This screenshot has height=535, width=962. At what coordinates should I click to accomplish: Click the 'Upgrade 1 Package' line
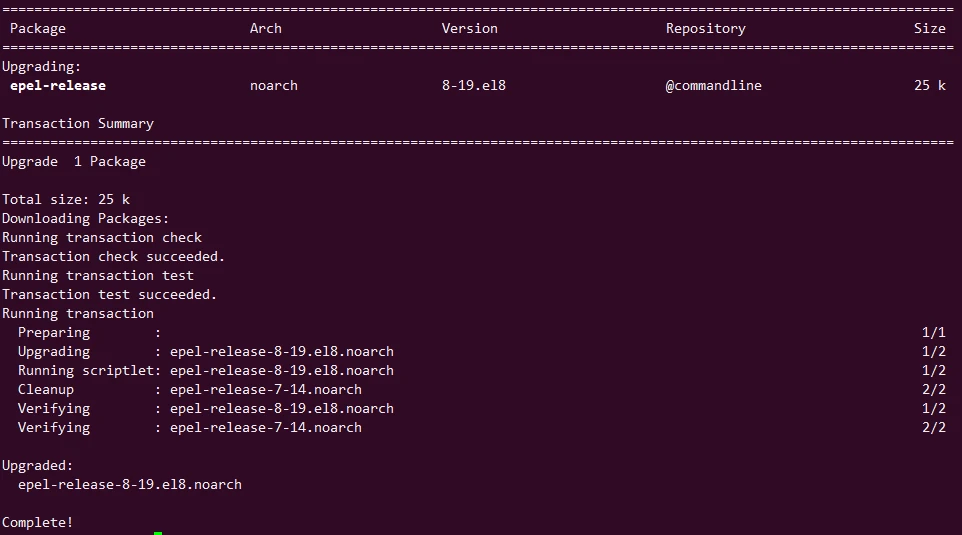point(74,162)
